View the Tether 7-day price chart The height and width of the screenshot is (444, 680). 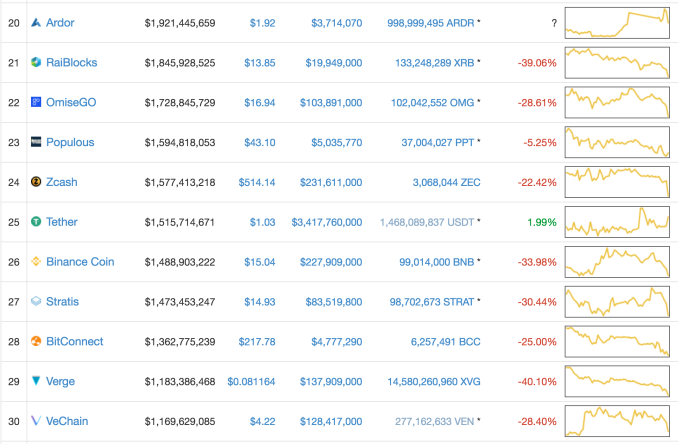click(617, 221)
